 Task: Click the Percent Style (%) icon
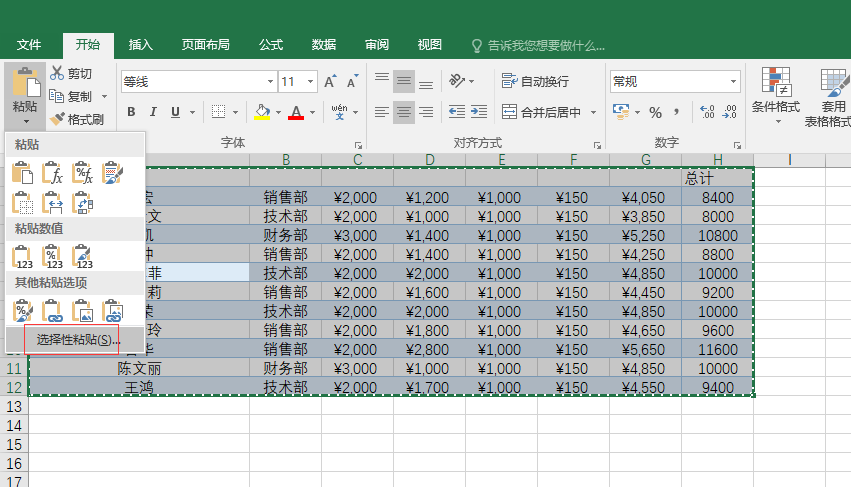[655, 112]
